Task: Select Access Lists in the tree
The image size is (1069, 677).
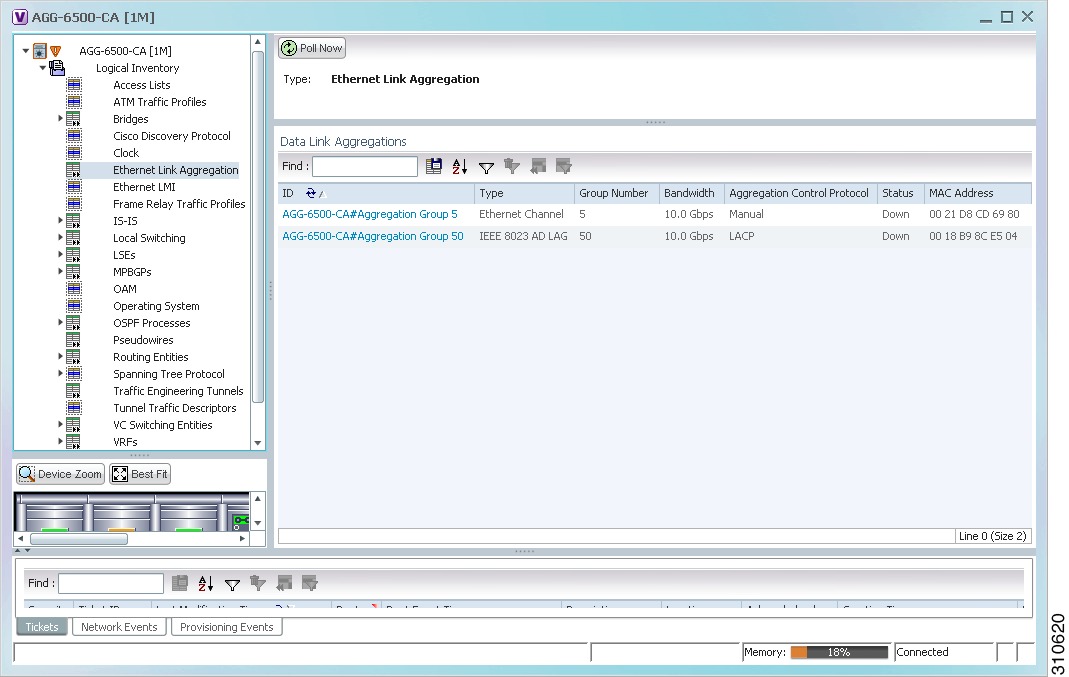Action: [x=142, y=85]
